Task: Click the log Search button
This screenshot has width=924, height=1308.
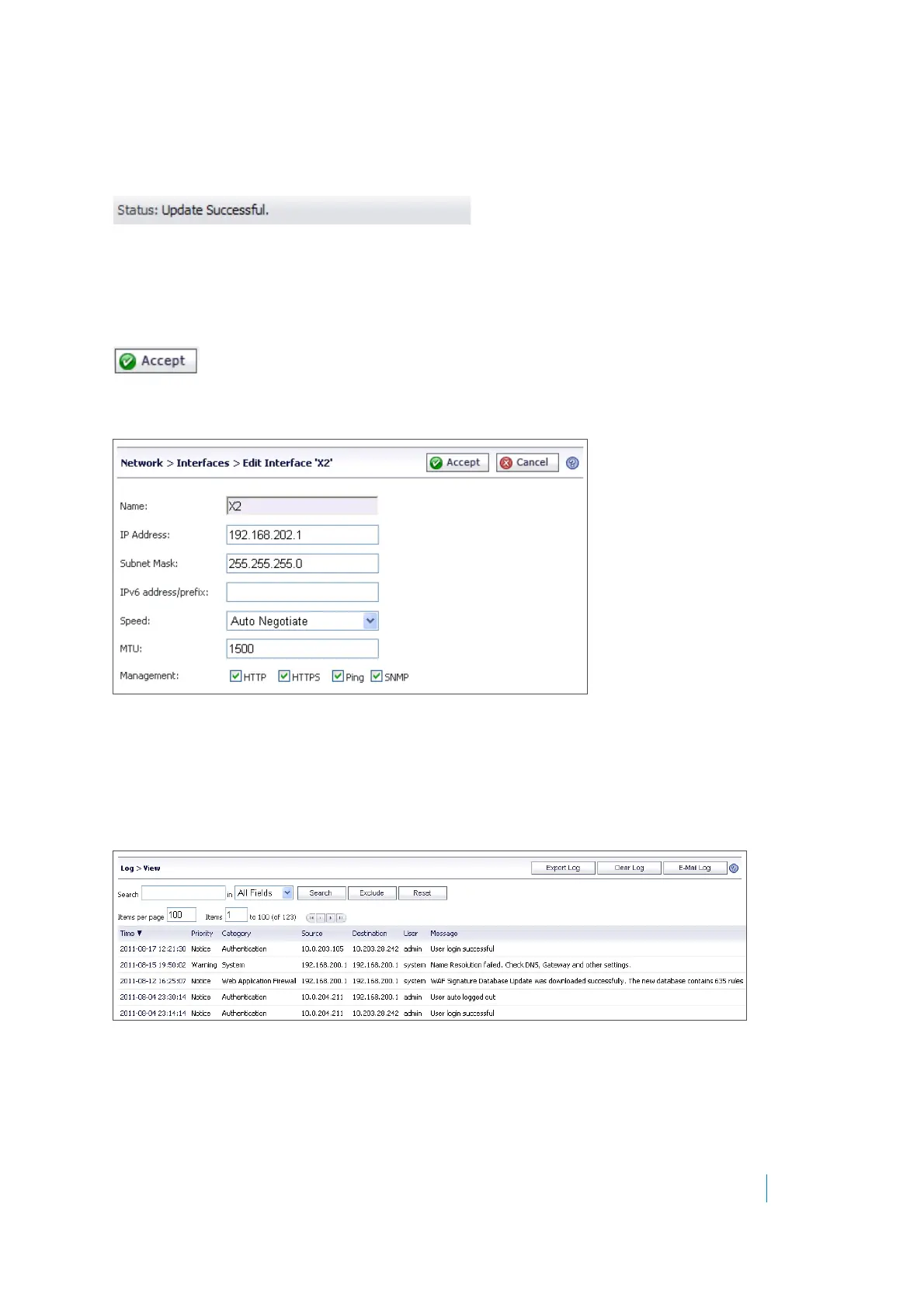Action: point(321,893)
